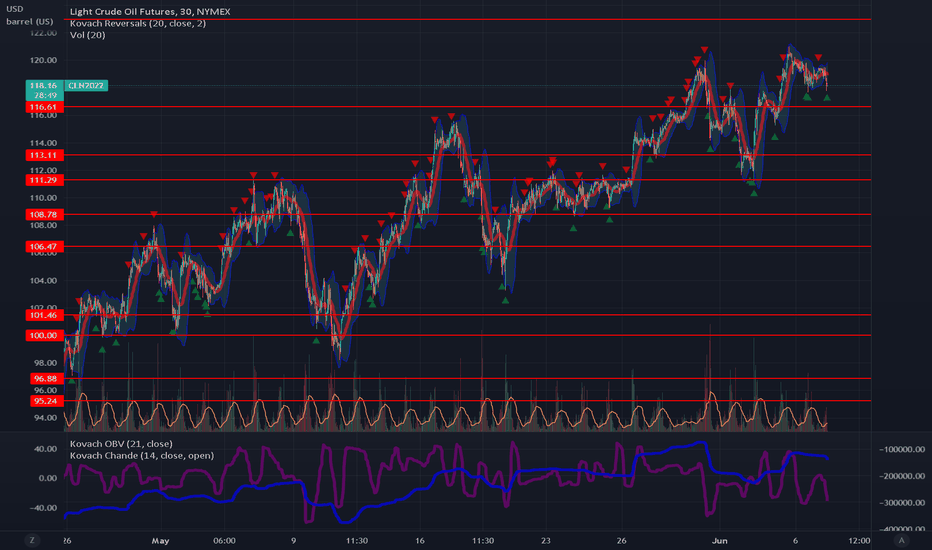Select the 95.24 horizontal line label
The height and width of the screenshot is (550, 932).
[x=46, y=401]
